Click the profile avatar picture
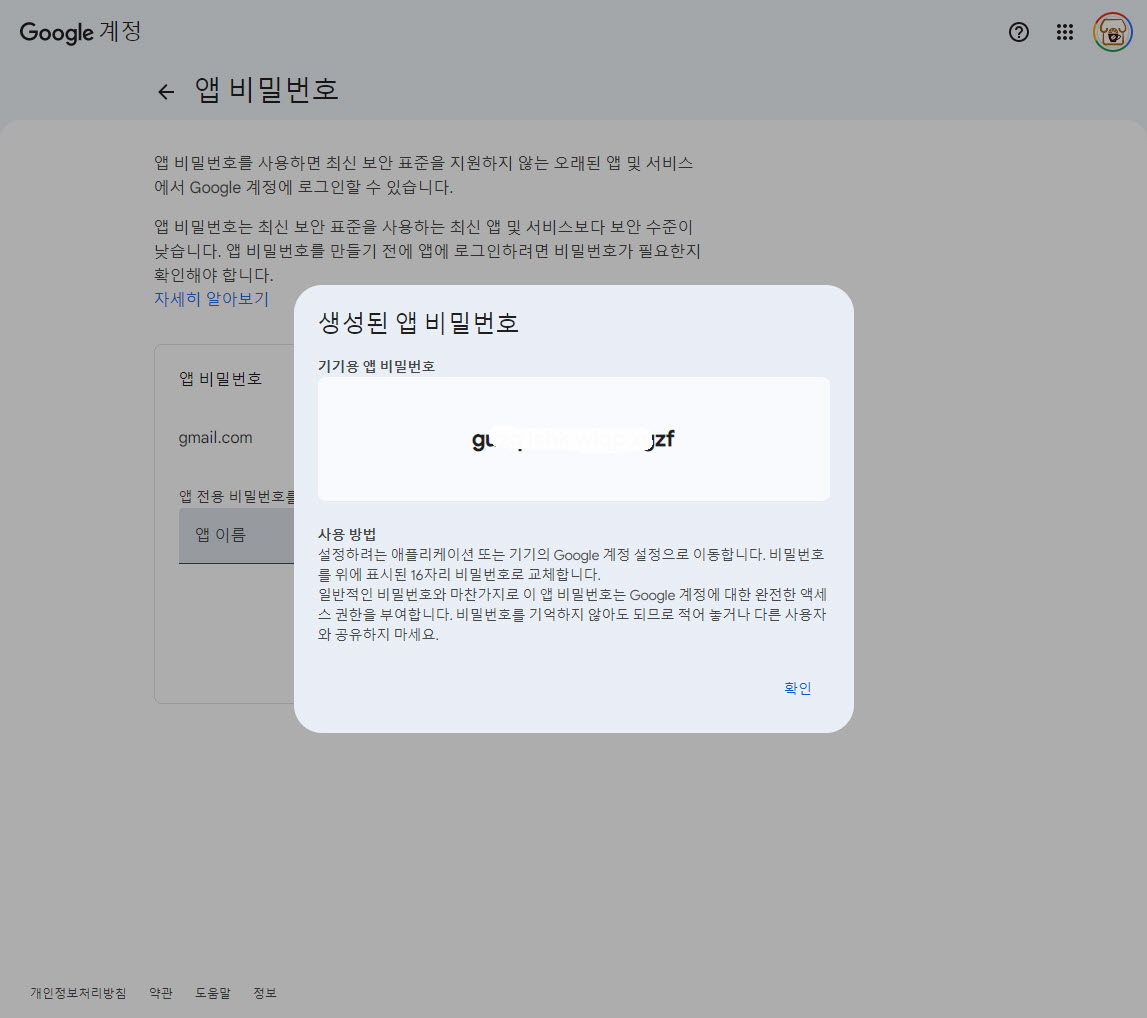Screen dimensions: 1147x1018 pos(1111,32)
